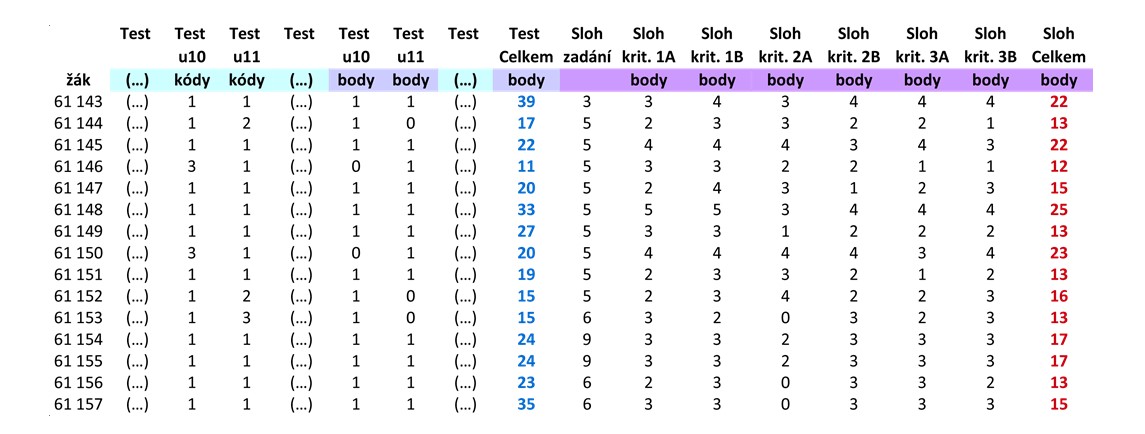Select Sloh krit. 2A value 0 for 61 153

[x=785, y=318]
